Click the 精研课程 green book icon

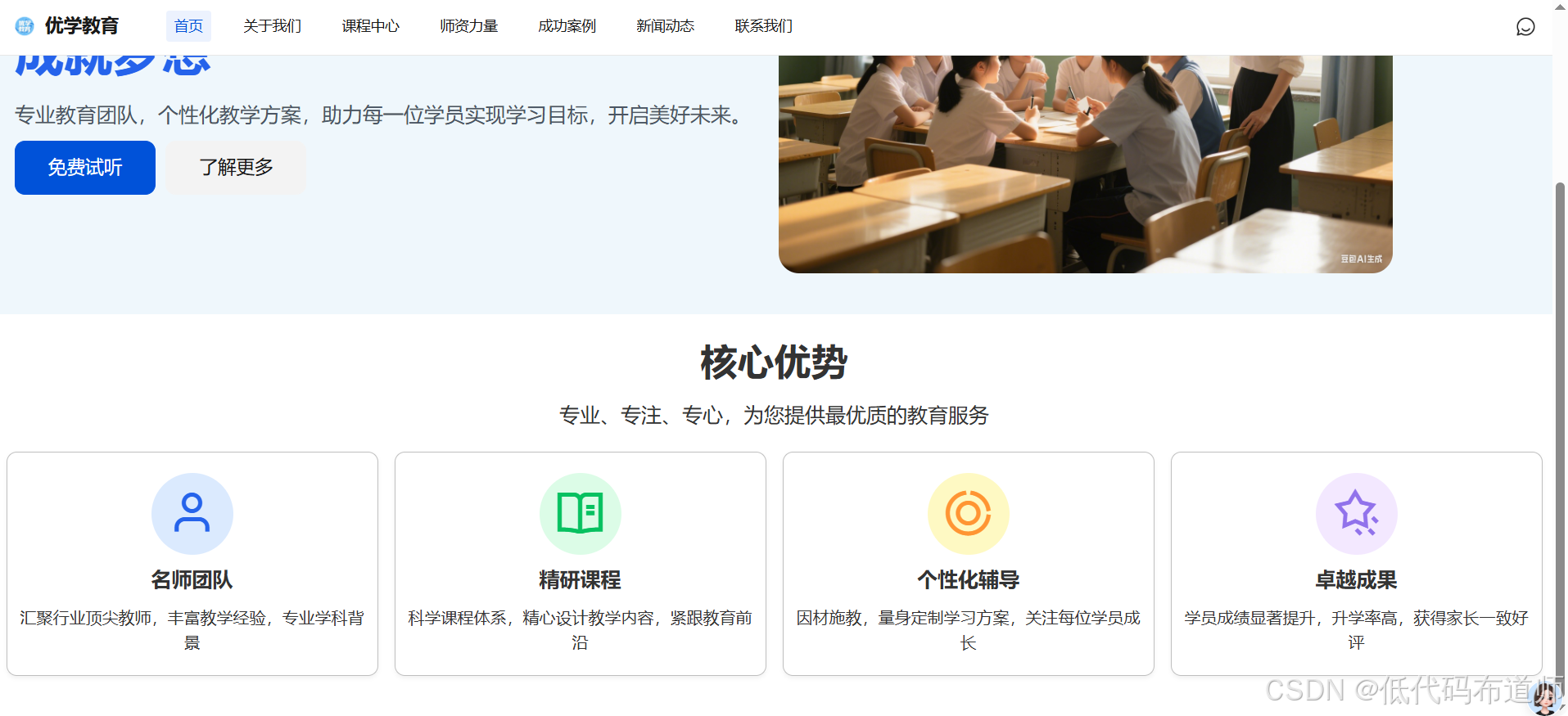click(581, 514)
